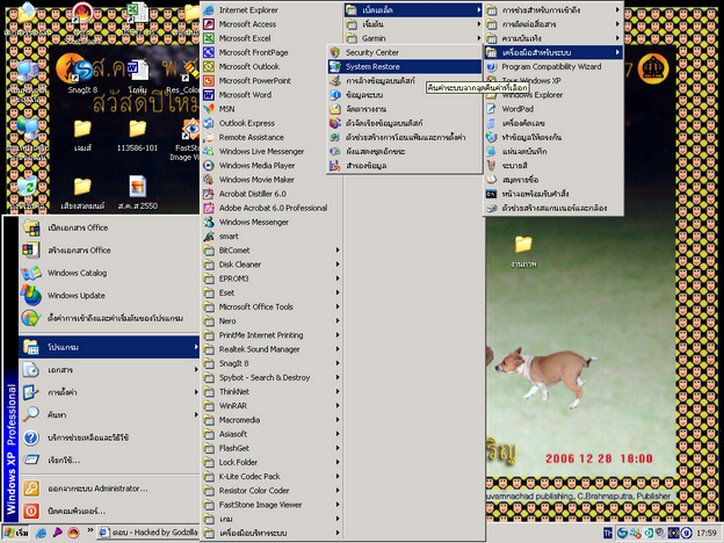
Task: Expand Microsoft Office Tools submenu
Action: (271, 307)
